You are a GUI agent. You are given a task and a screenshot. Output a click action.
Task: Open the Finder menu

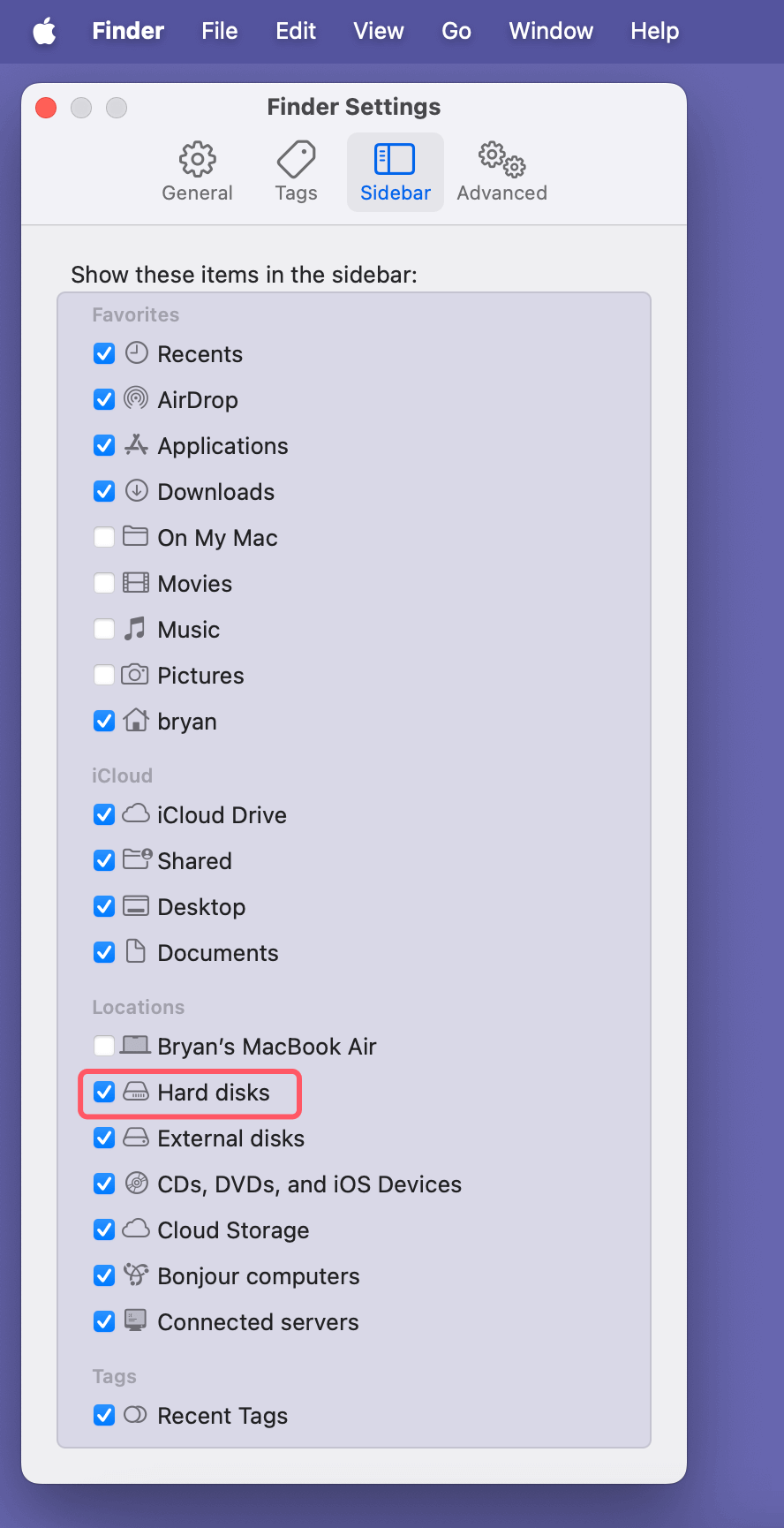[x=127, y=31]
